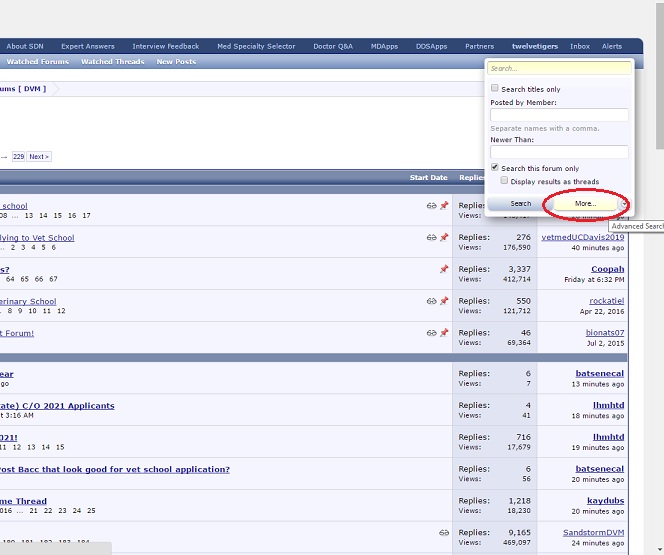Click watched glasses icon in SandstormDVM row

pos(444,533)
